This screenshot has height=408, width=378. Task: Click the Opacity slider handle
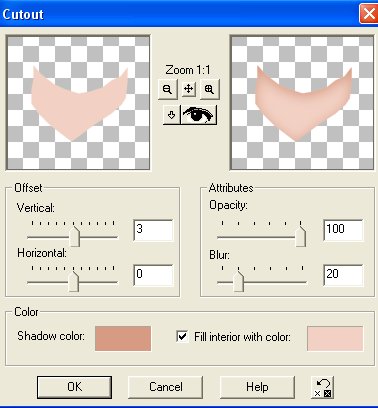301,236
